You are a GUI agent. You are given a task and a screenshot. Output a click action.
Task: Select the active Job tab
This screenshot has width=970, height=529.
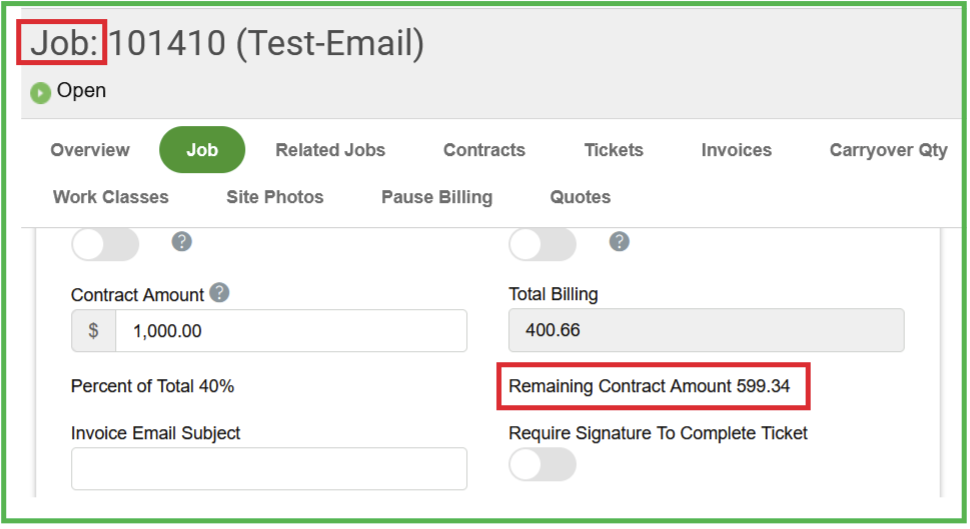click(x=202, y=150)
